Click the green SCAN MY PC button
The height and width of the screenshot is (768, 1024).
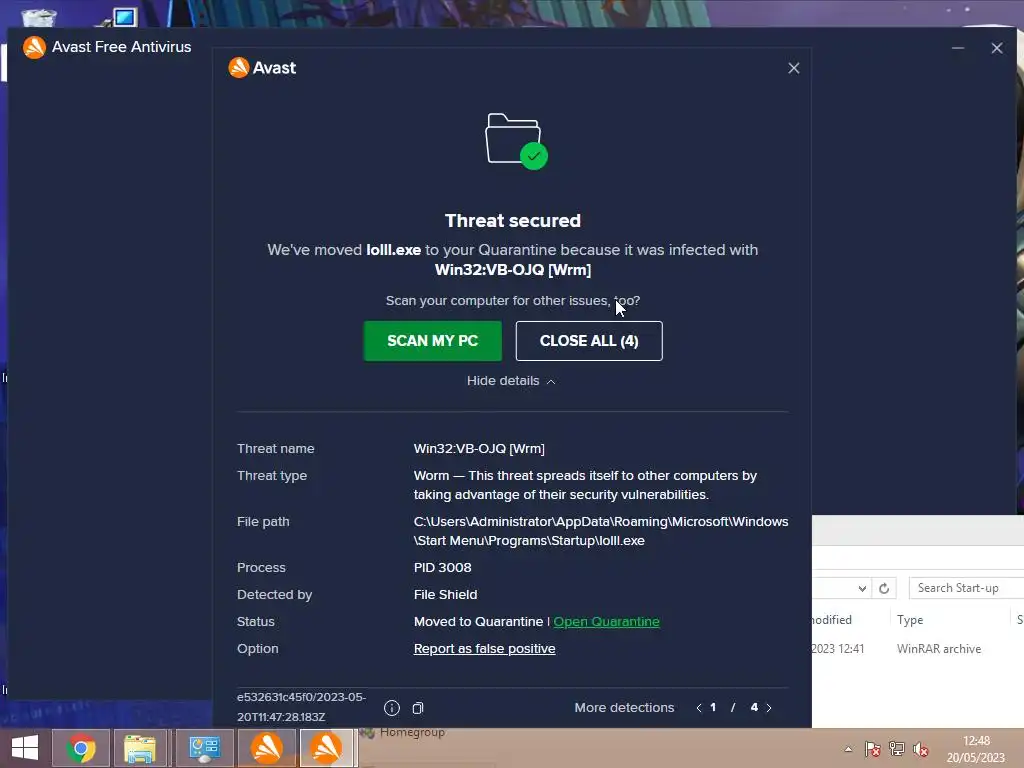coord(432,341)
